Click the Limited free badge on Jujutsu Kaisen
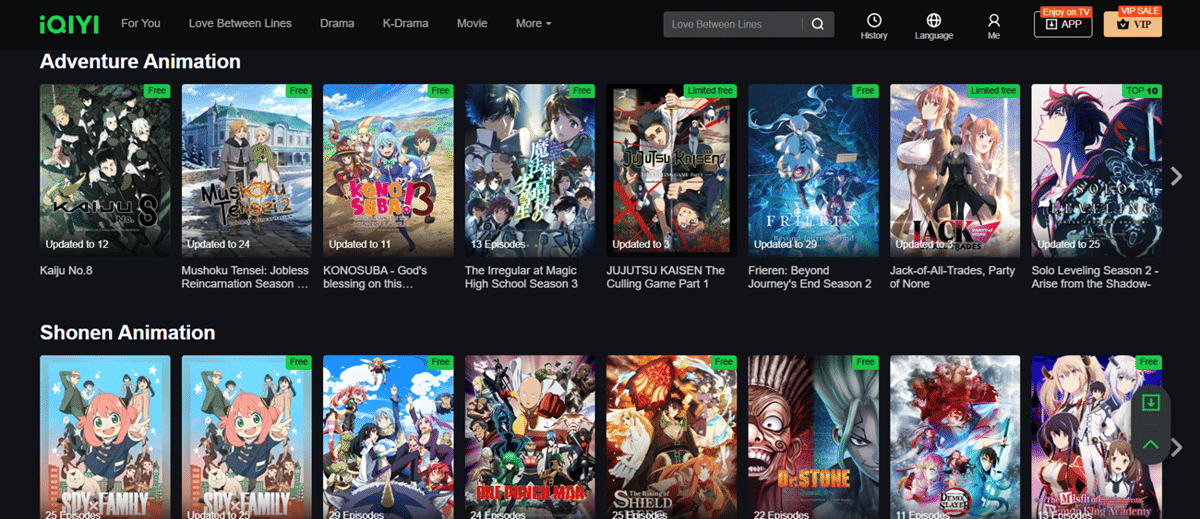The width and height of the screenshot is (1200, 519). pos(710,91)
